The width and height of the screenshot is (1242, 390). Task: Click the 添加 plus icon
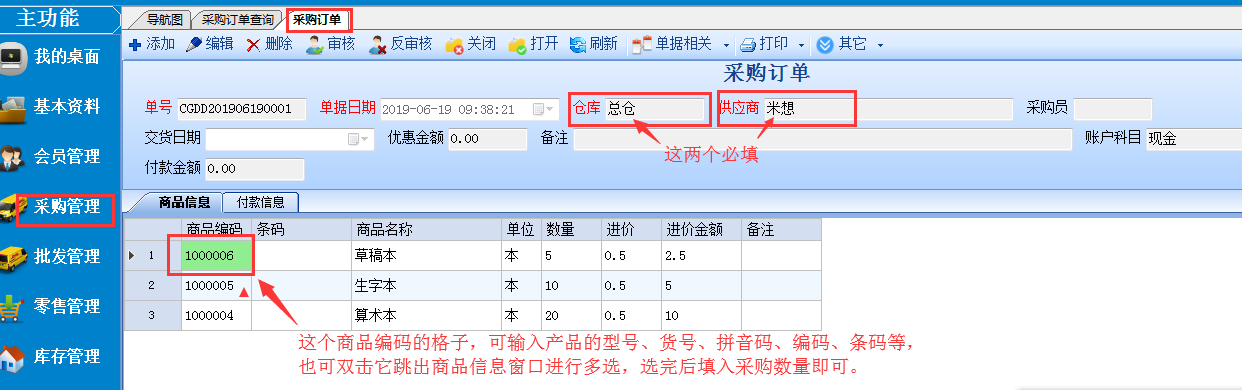(x=135, y=44)
